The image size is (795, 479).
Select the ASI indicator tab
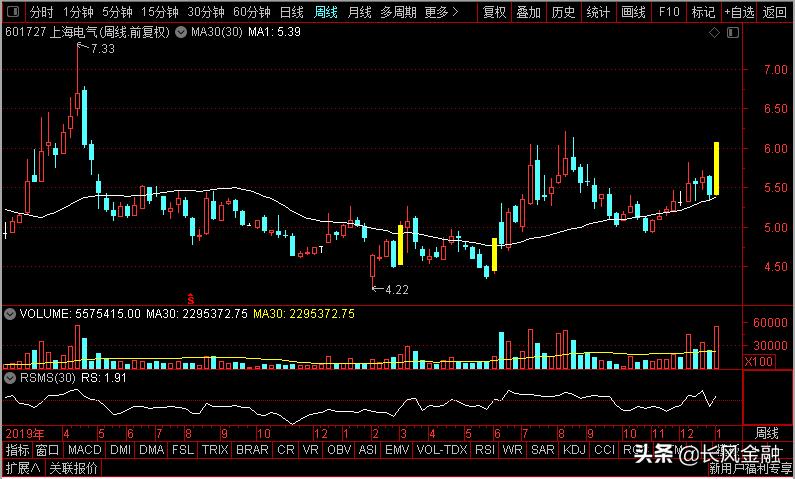tap(368, 449)
